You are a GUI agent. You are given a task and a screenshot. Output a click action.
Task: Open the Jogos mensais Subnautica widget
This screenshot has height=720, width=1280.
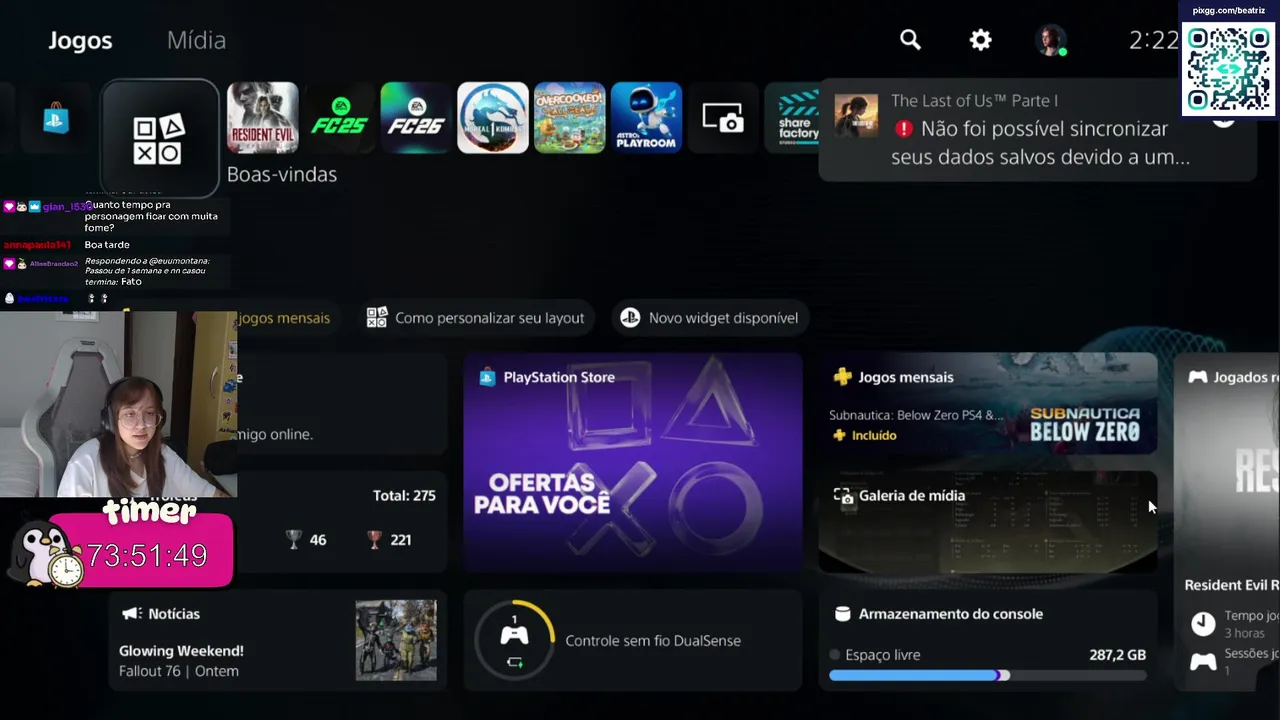pyautogui.click(x=988, y=404)
